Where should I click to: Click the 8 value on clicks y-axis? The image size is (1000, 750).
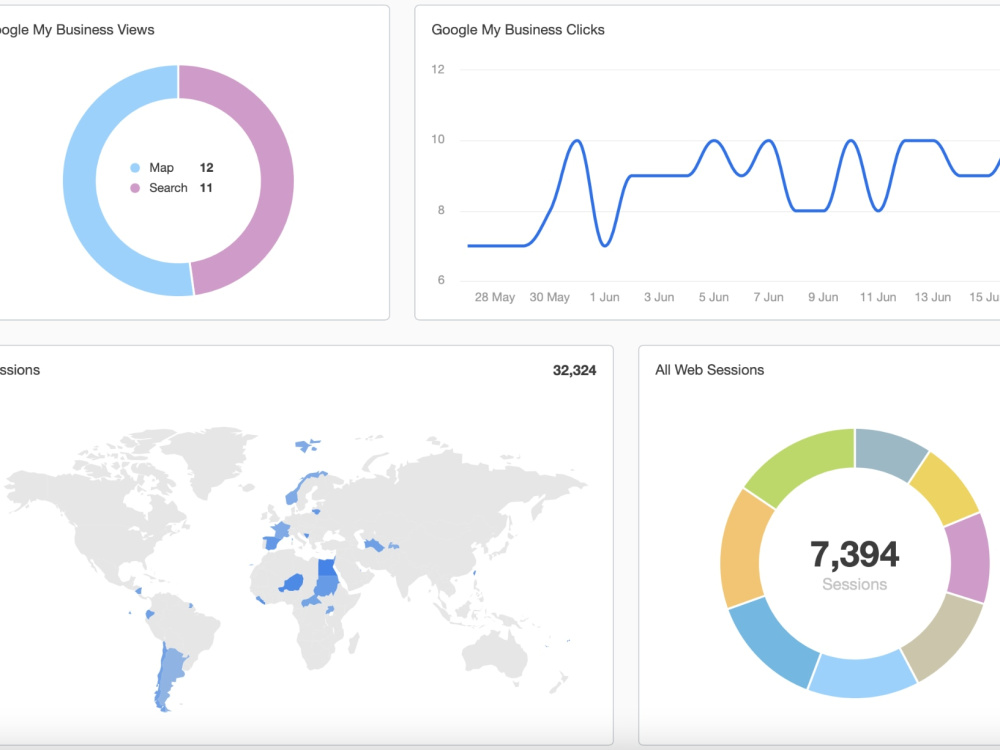coord(441,210)
